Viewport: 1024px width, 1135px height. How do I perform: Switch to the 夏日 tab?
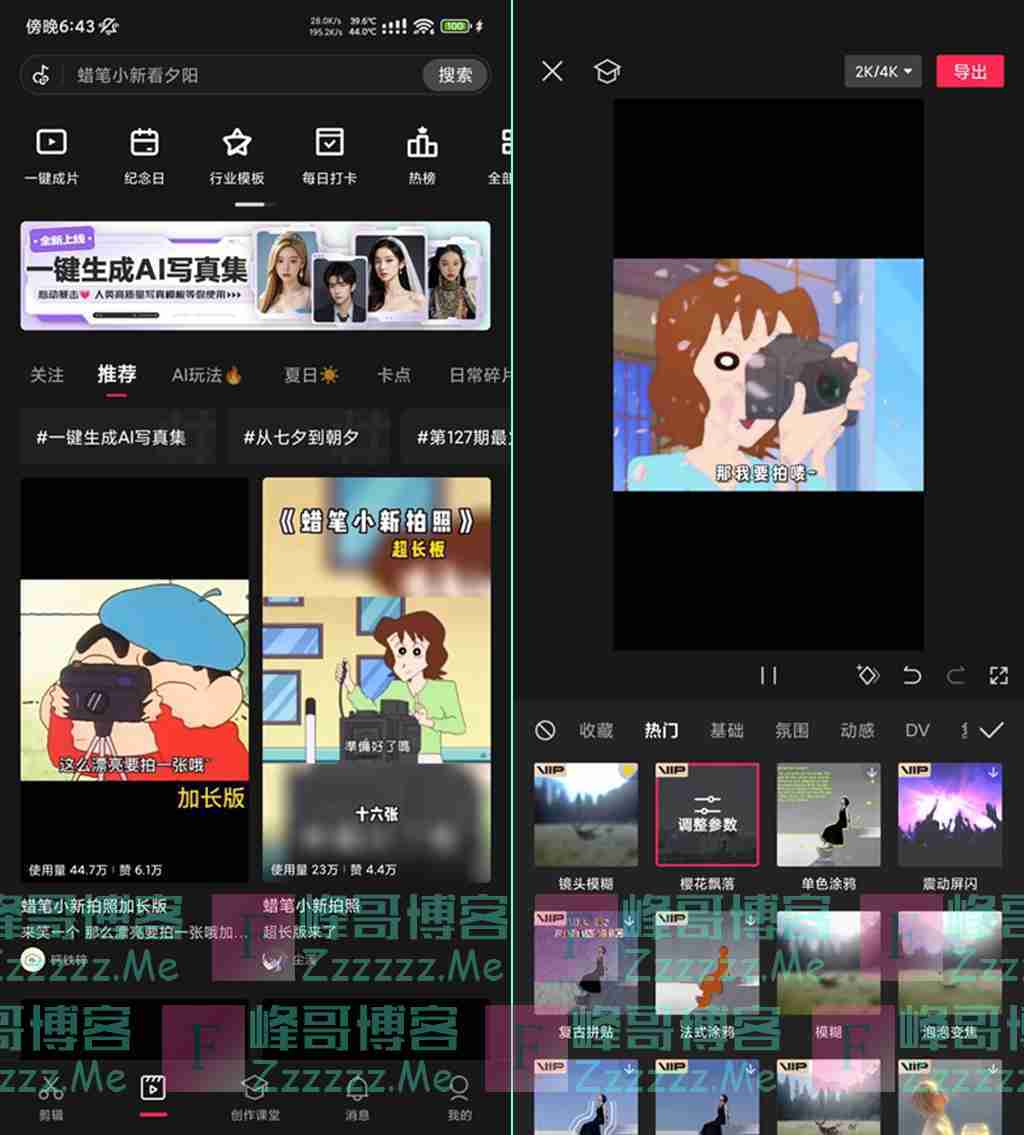[310, 374]
